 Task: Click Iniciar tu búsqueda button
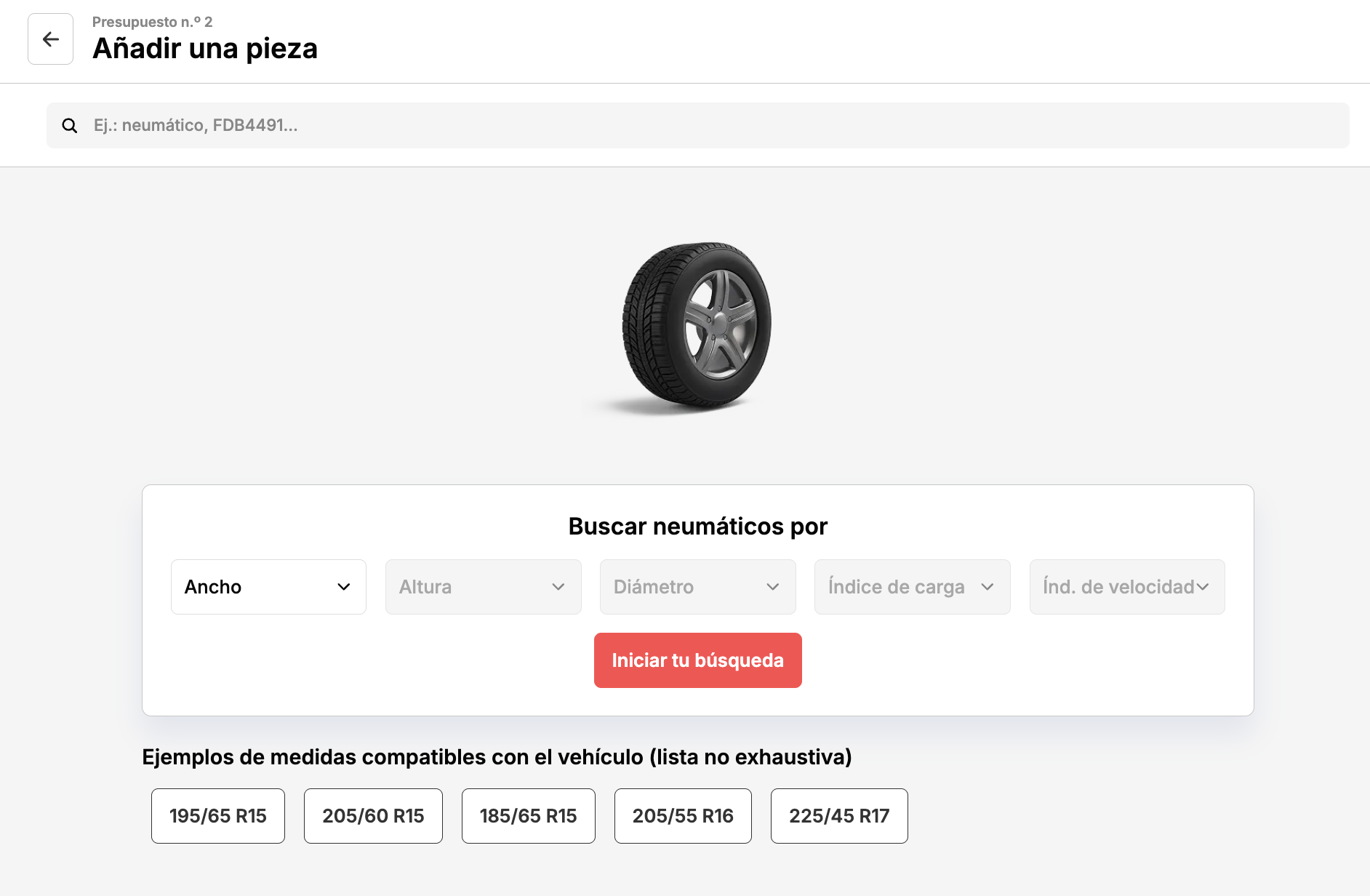698,660
